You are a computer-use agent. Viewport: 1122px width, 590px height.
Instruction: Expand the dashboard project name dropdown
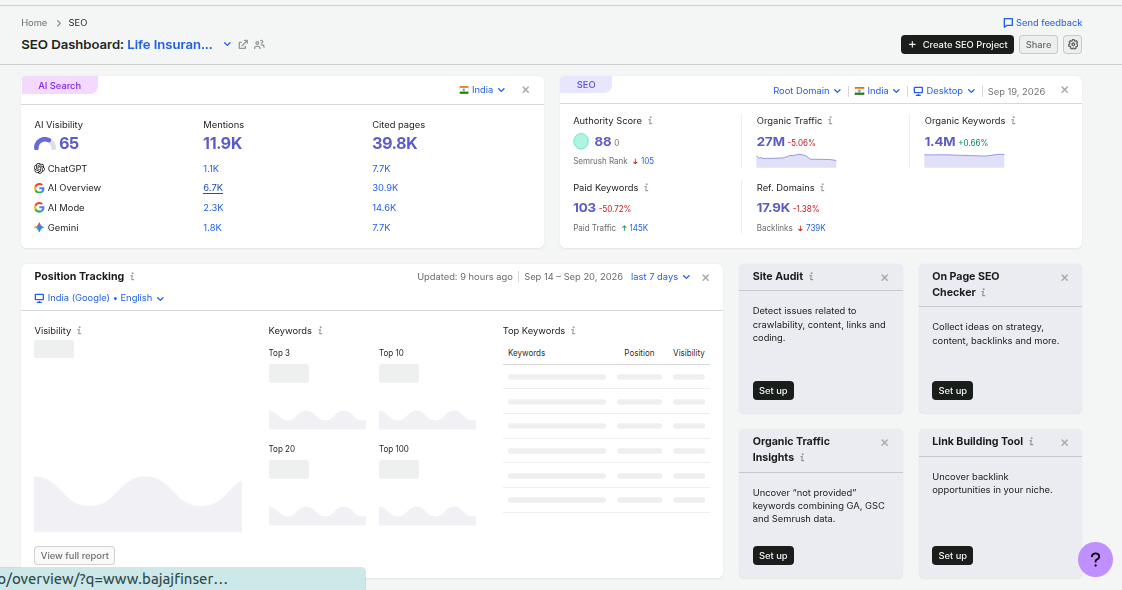tap(227, 44)
